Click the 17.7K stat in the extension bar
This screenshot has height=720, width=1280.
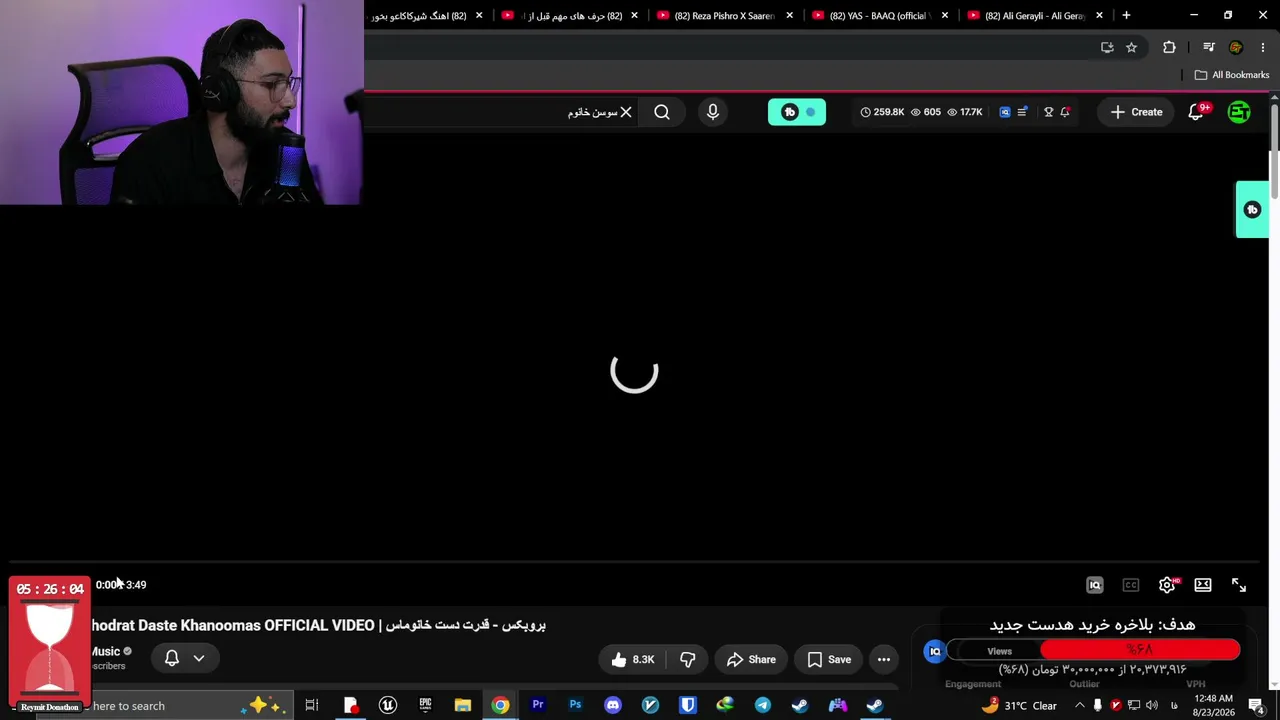tap(964, 112)
